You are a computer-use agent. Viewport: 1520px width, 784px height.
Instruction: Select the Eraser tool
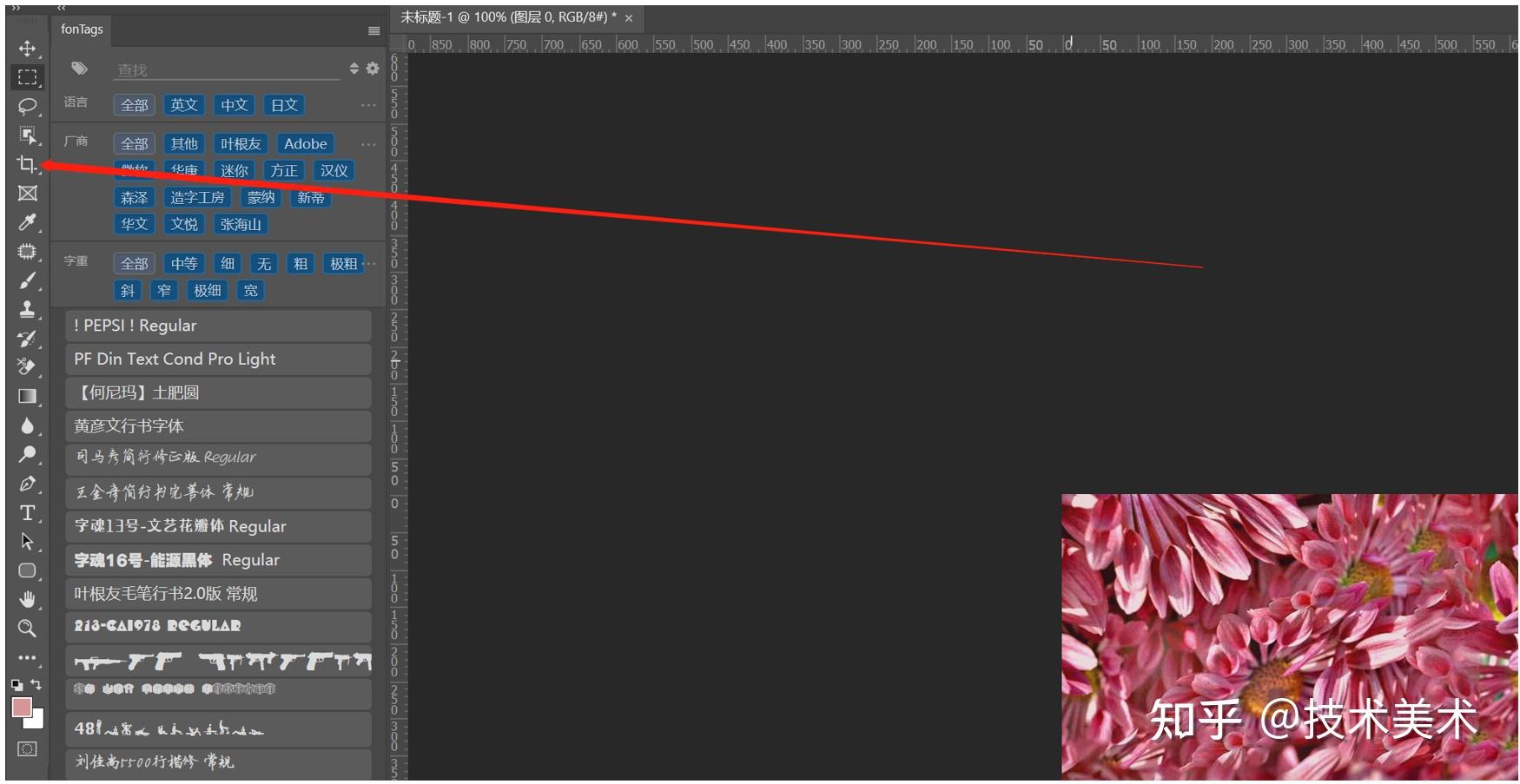27,367
